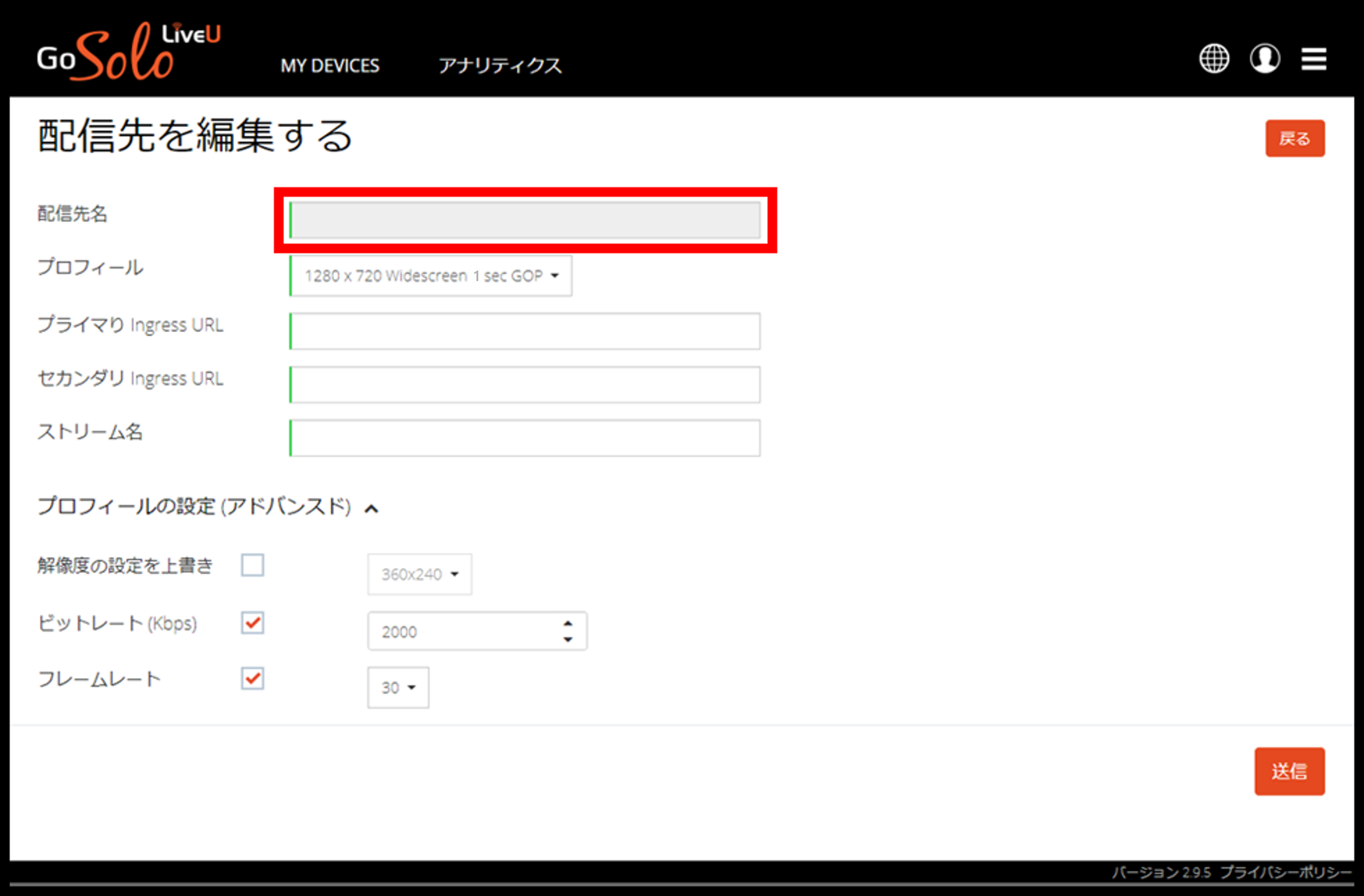Screen dimensions: 1364x896
Task: Click the プライマリ Ingress URL field
Action: pyautogui.click(x=525, y=331)
